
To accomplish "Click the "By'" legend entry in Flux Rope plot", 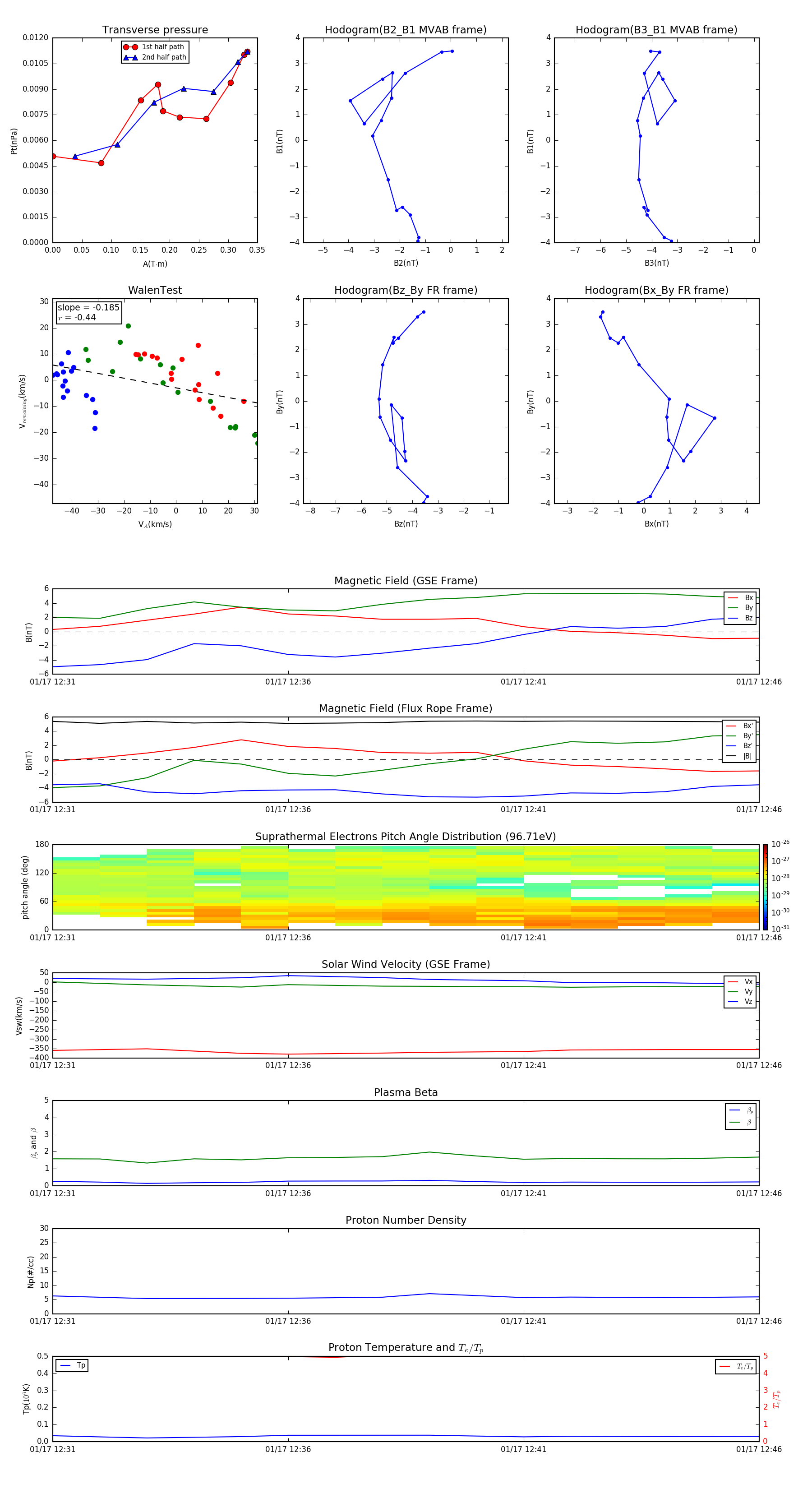I will point(740,736).
